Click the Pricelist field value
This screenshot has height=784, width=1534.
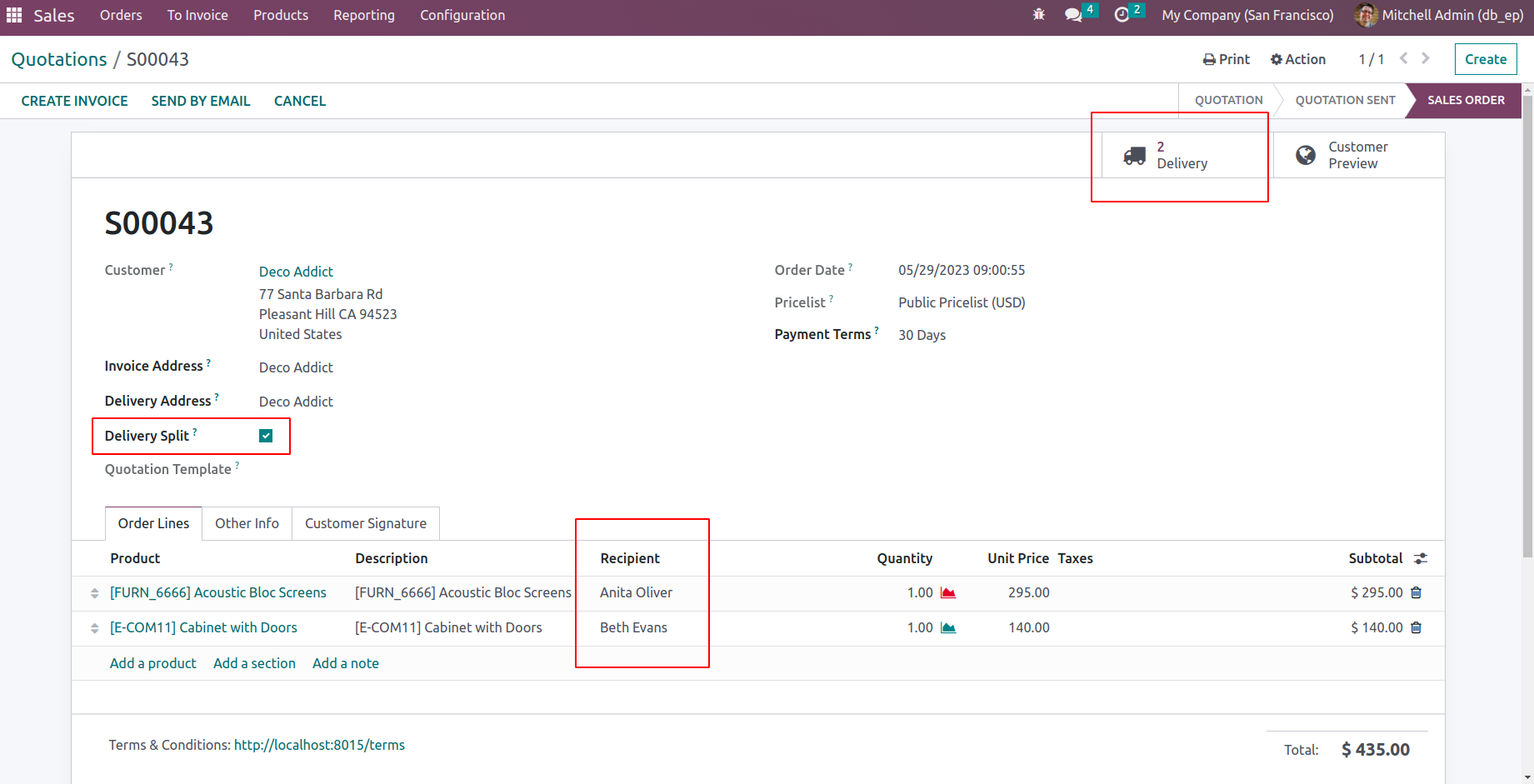pos(962,302)
